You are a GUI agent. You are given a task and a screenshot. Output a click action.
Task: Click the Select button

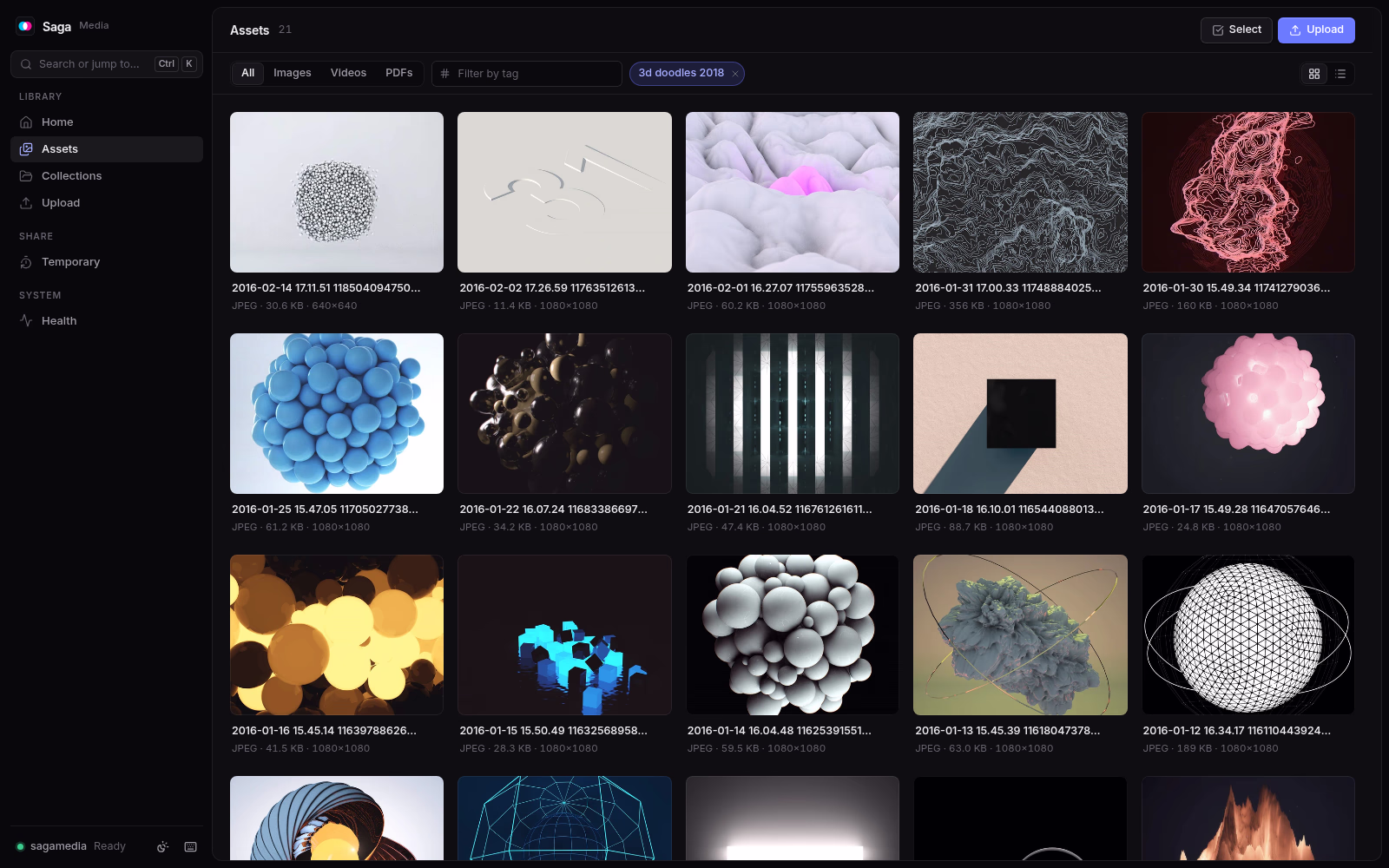(x=1236, y=30)
